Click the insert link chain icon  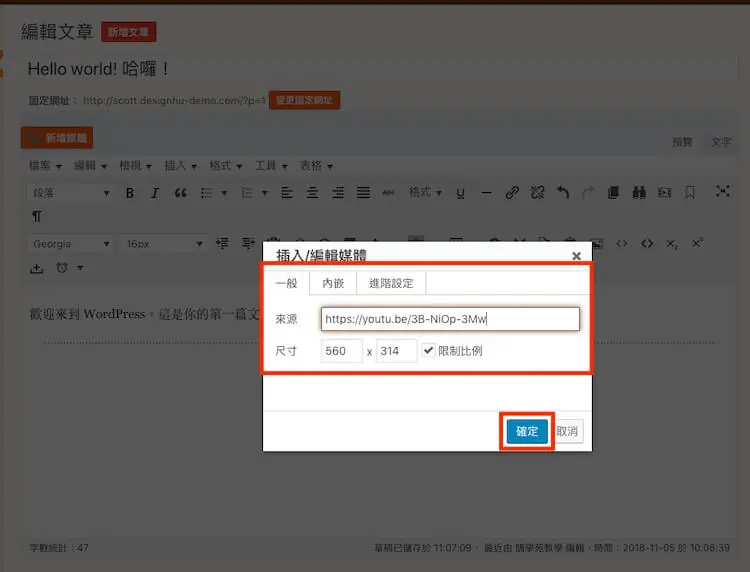[x=512, y=193]
